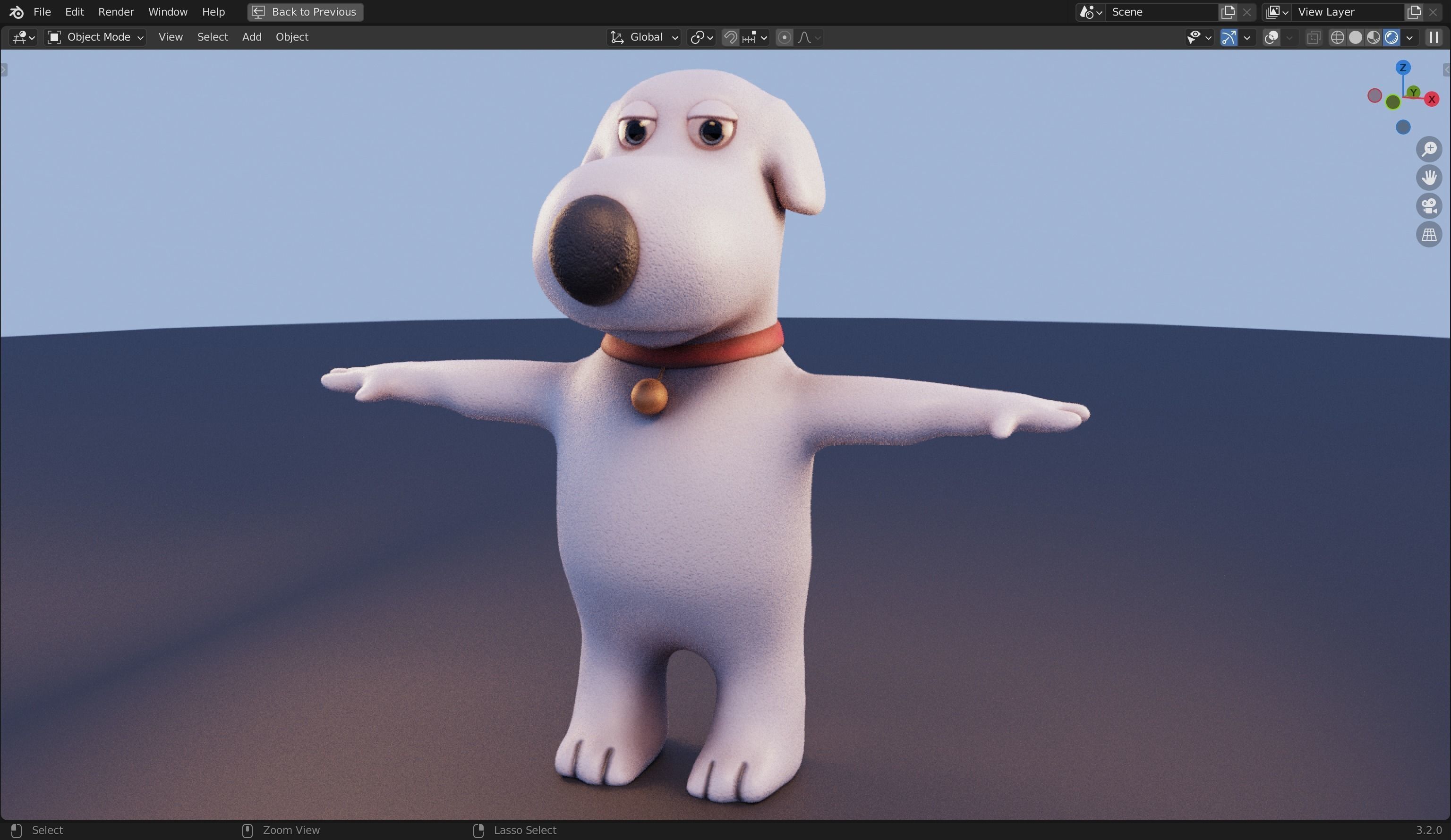The height and width of the screenshot is (840, 1451).
Task: Toggle perspective/orthographic grid icon
Action: (x=1429, y=235)
